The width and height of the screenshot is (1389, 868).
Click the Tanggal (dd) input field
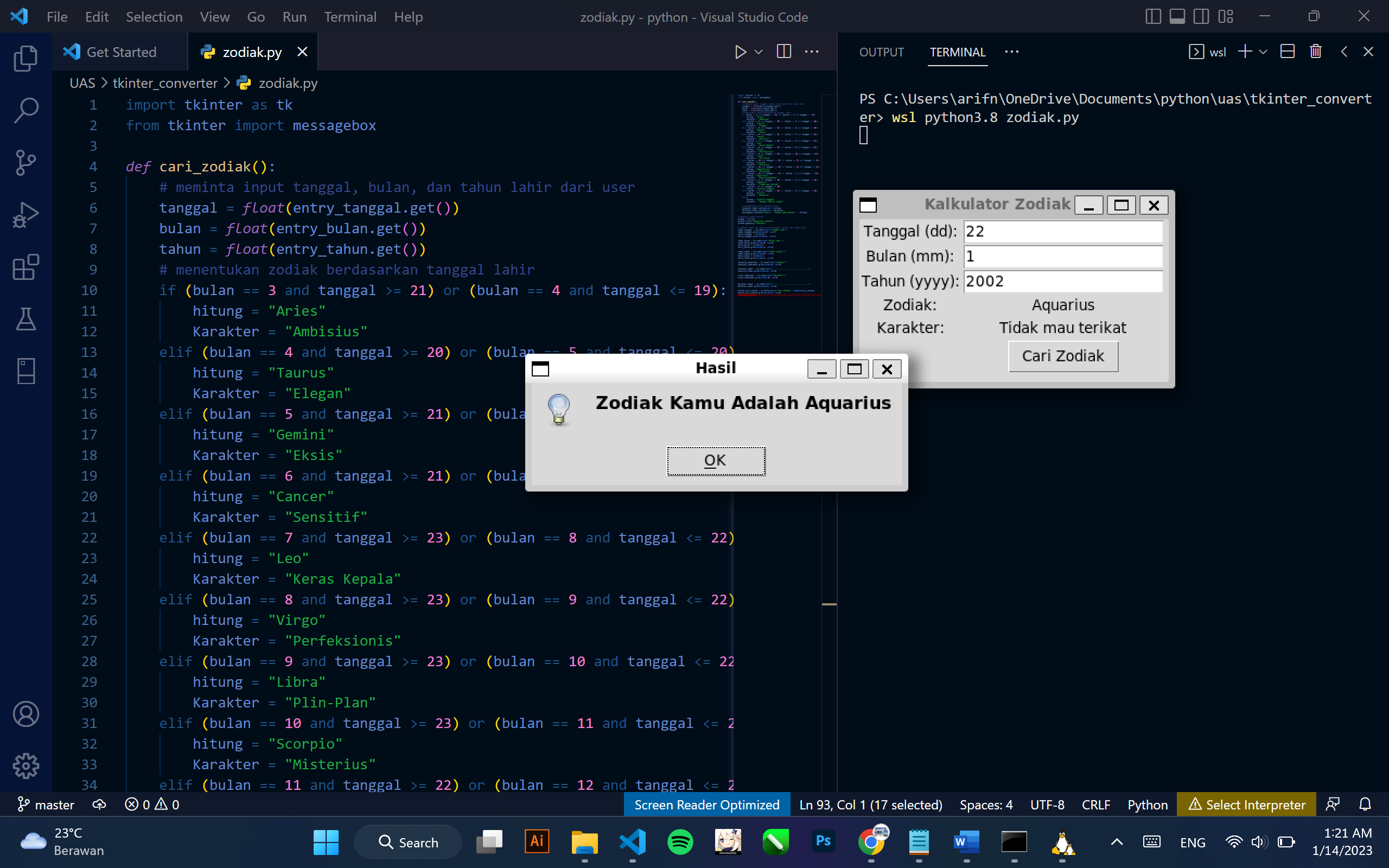coord(1063,231)
